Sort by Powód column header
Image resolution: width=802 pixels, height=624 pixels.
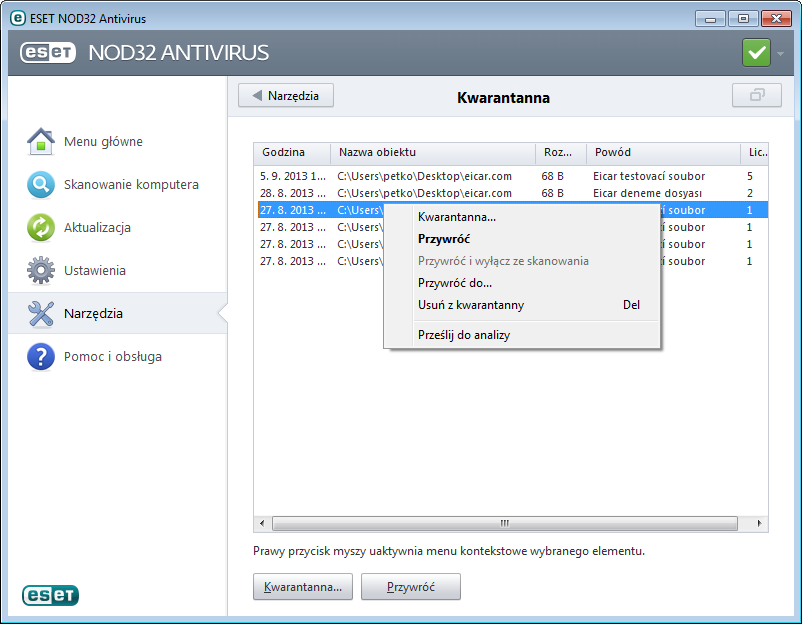tap(663, 152)
